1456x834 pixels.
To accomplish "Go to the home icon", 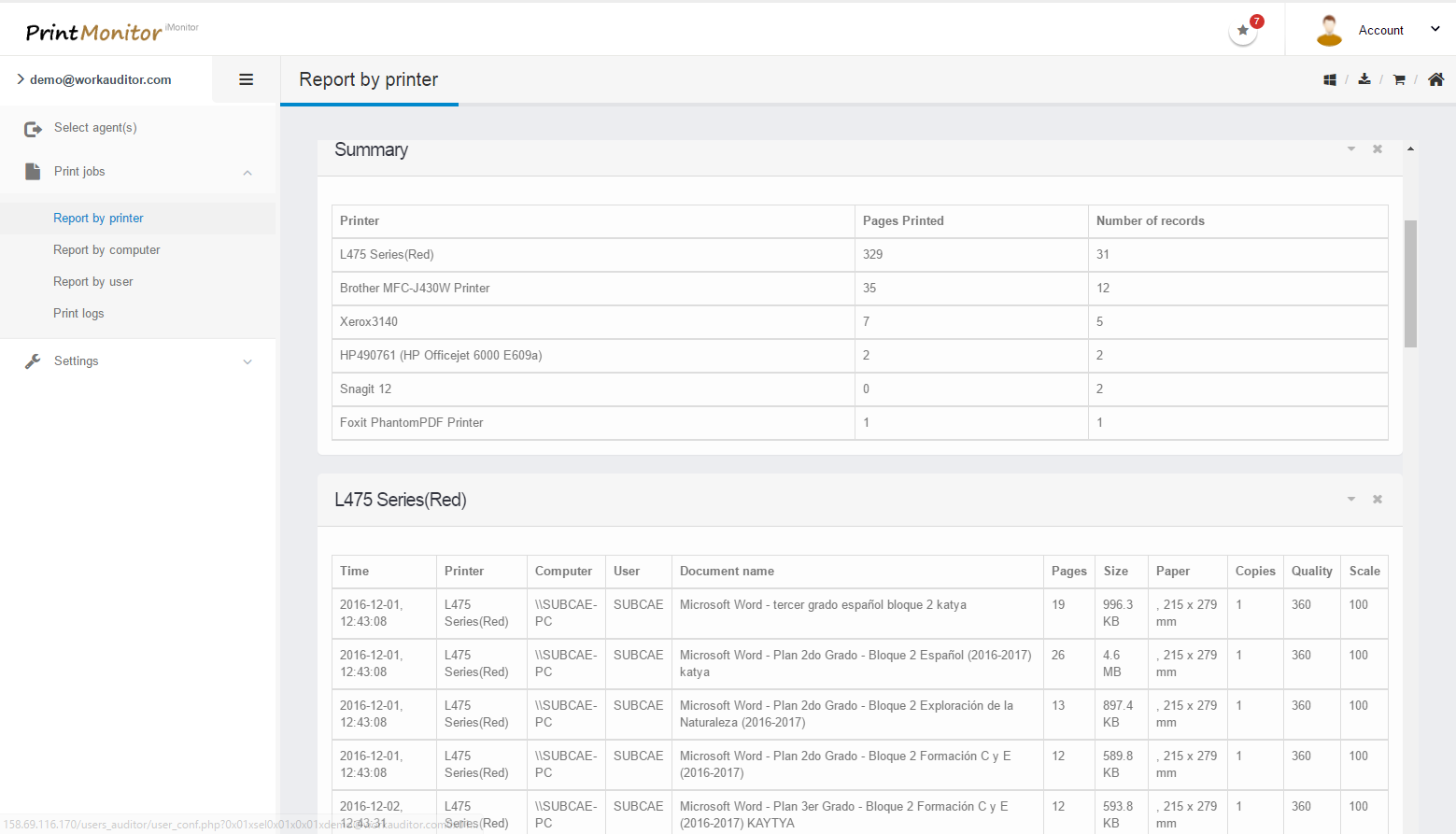I will tap(1436, 79).
